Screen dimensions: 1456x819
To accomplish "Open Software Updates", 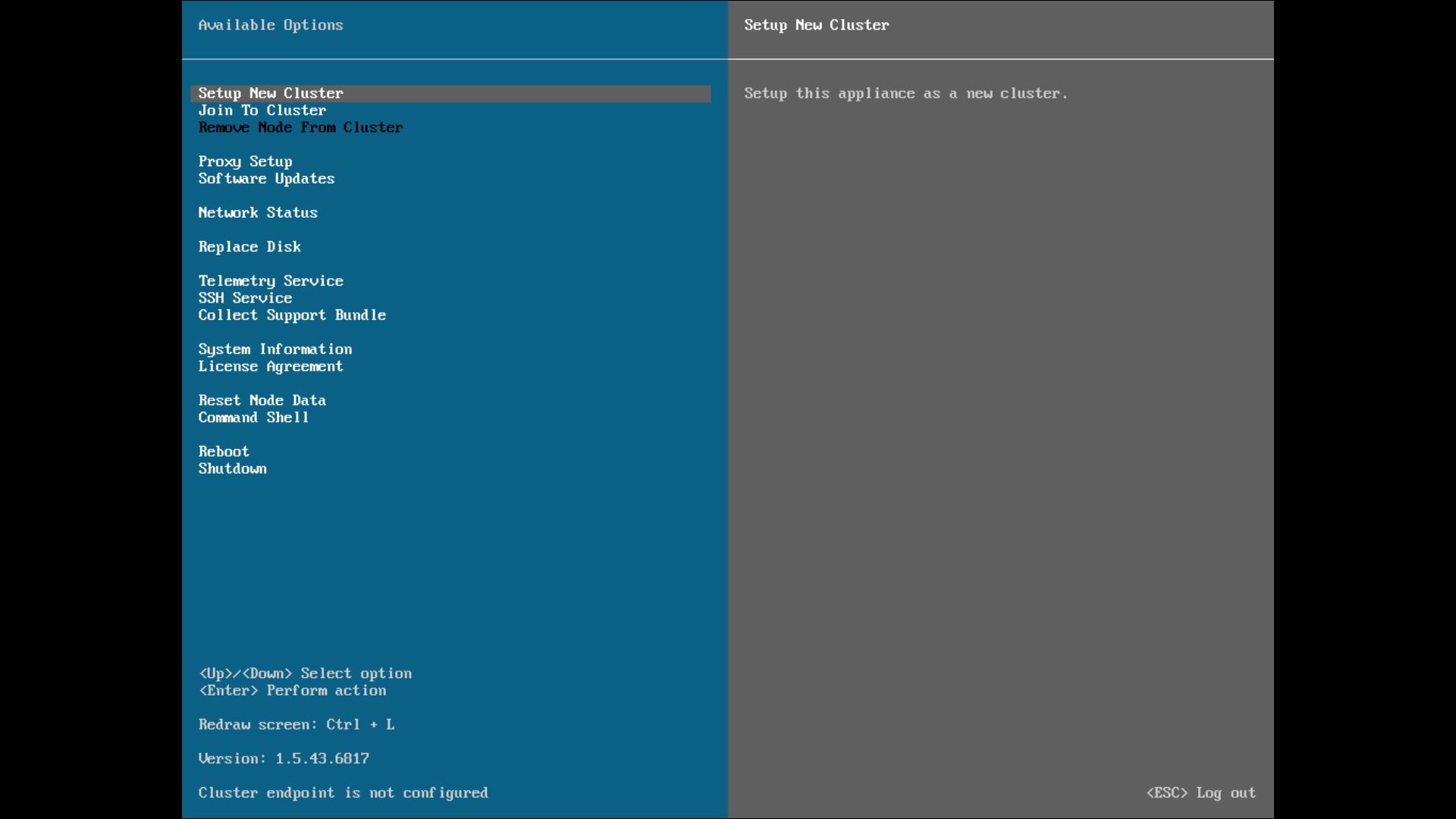I will coord(266,179).
